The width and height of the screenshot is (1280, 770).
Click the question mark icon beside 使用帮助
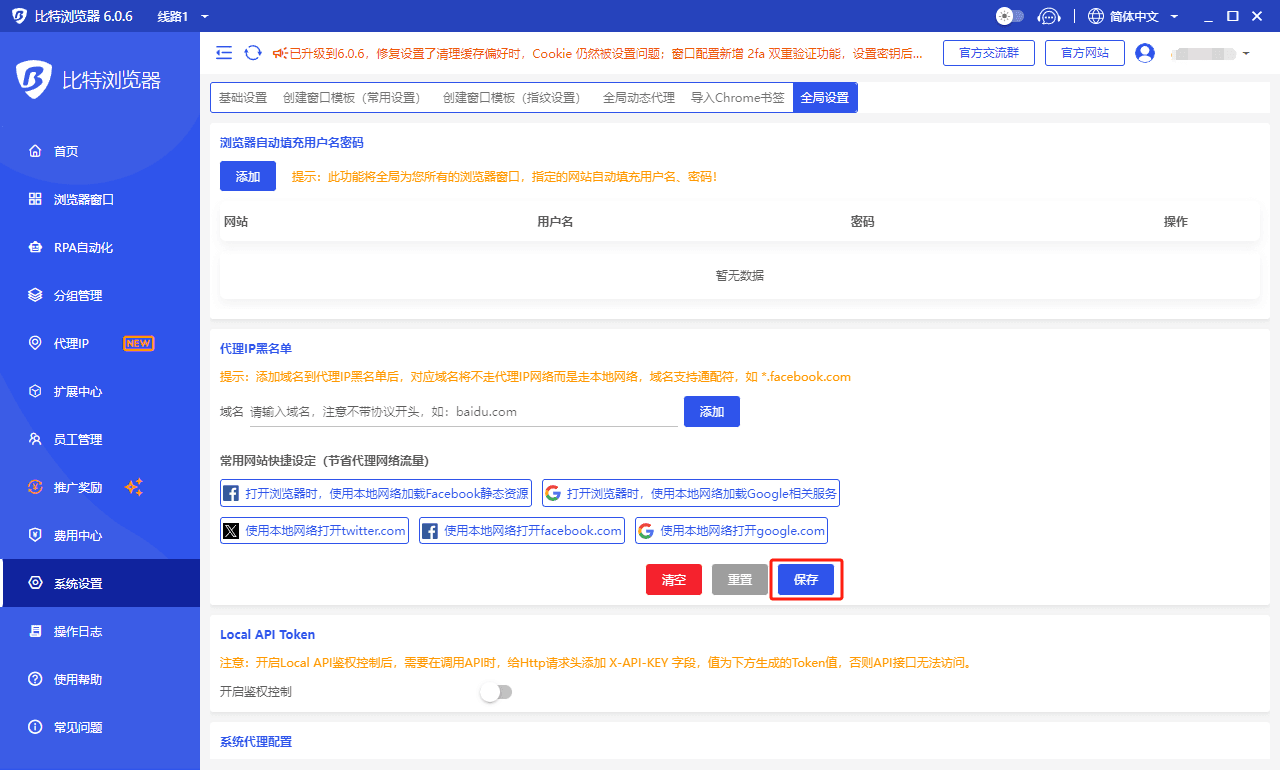[35, 679]
